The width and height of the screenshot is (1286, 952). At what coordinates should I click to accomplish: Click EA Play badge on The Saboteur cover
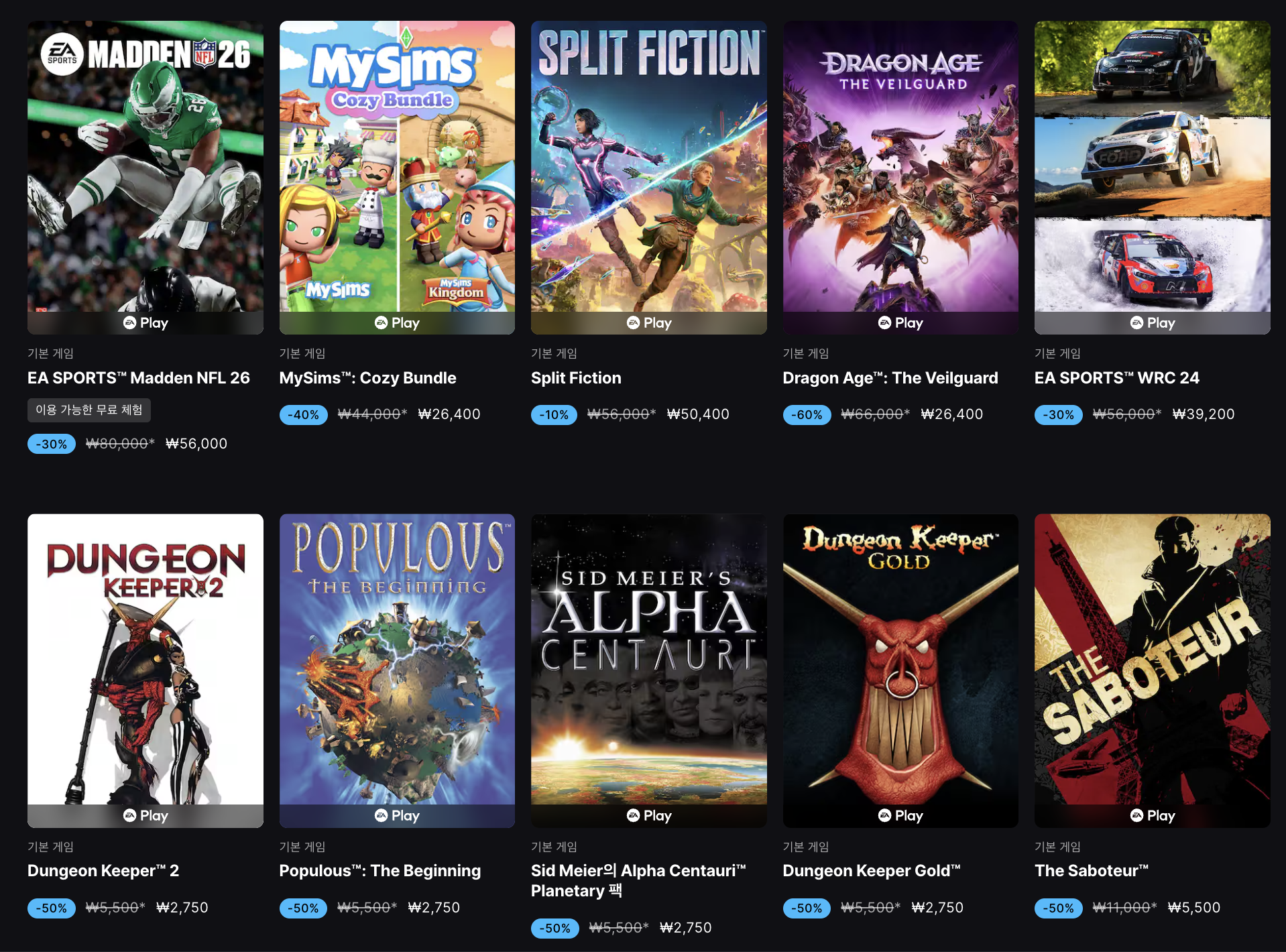point(1153,815)
